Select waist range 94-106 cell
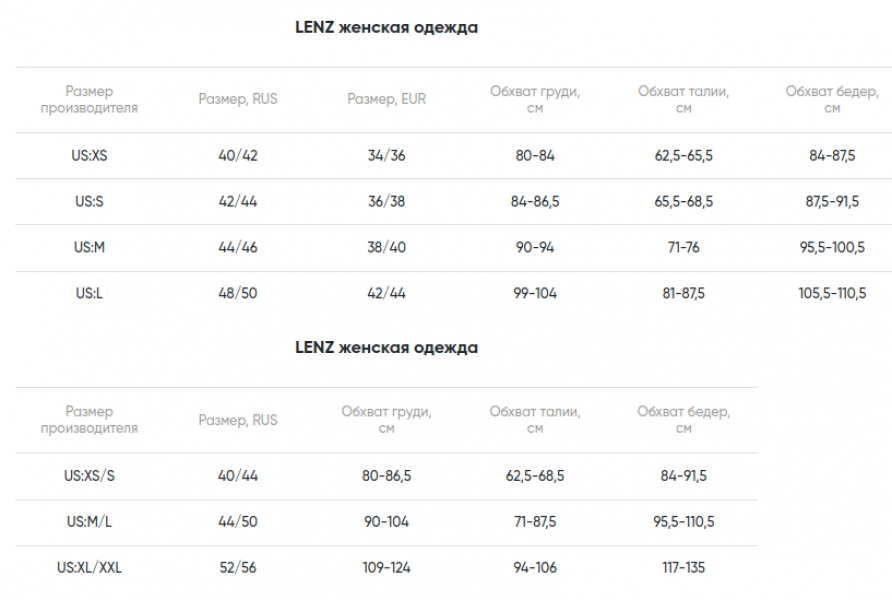The height and width of the screenshot is (600, 892). click(534, 568)
